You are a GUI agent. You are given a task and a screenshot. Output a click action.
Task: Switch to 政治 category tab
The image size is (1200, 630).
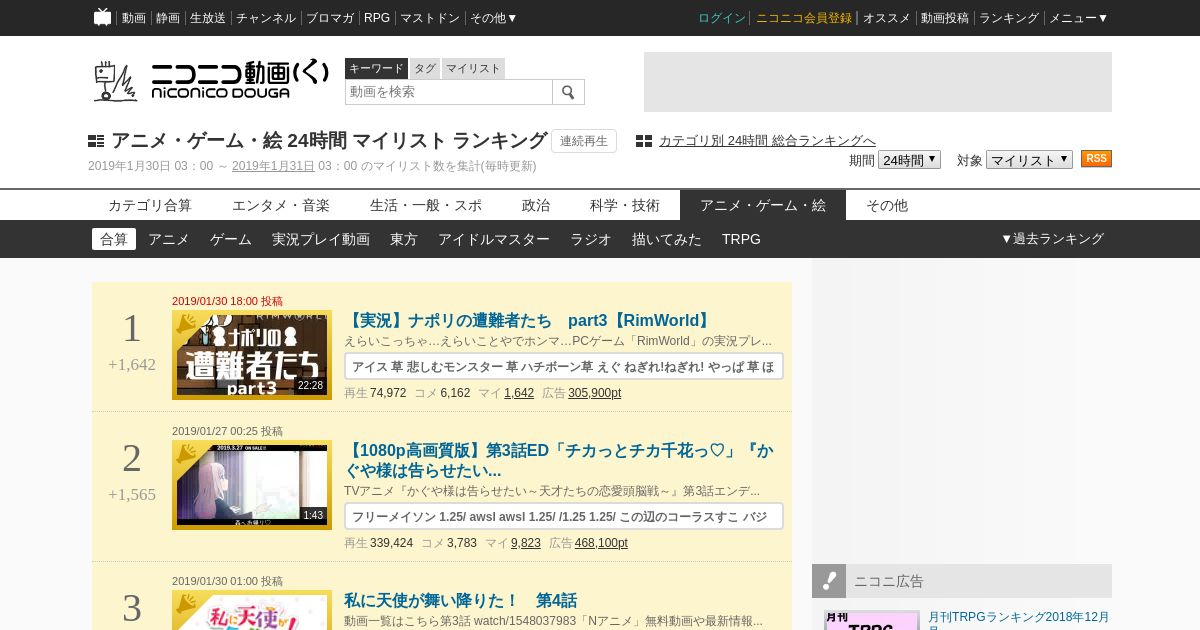click(536, 205)
